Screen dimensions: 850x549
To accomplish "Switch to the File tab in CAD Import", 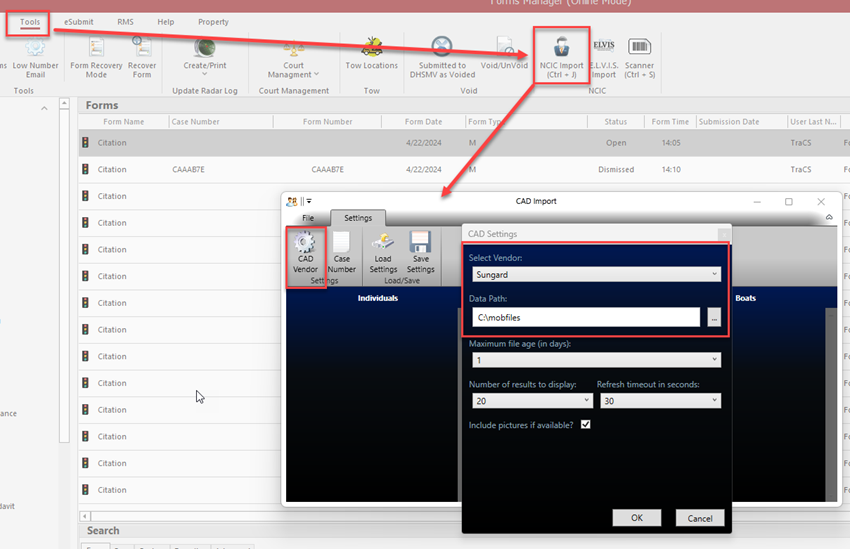I will pos(308,218).
